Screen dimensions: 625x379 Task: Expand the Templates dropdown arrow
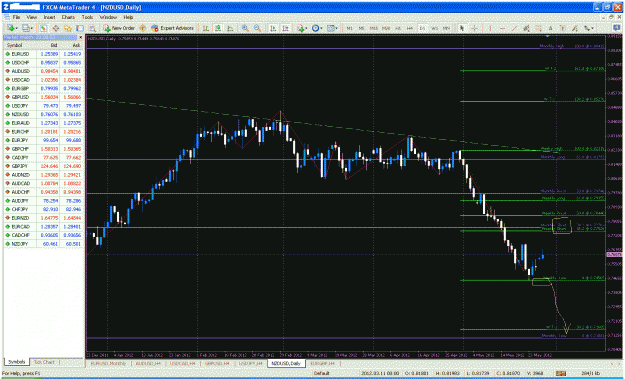(337, 28)
